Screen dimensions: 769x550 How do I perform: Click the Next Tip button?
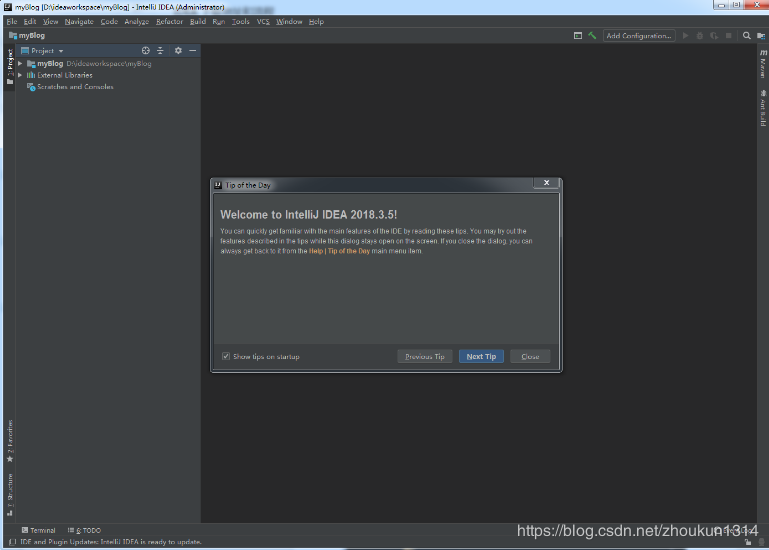pos(481,357)
